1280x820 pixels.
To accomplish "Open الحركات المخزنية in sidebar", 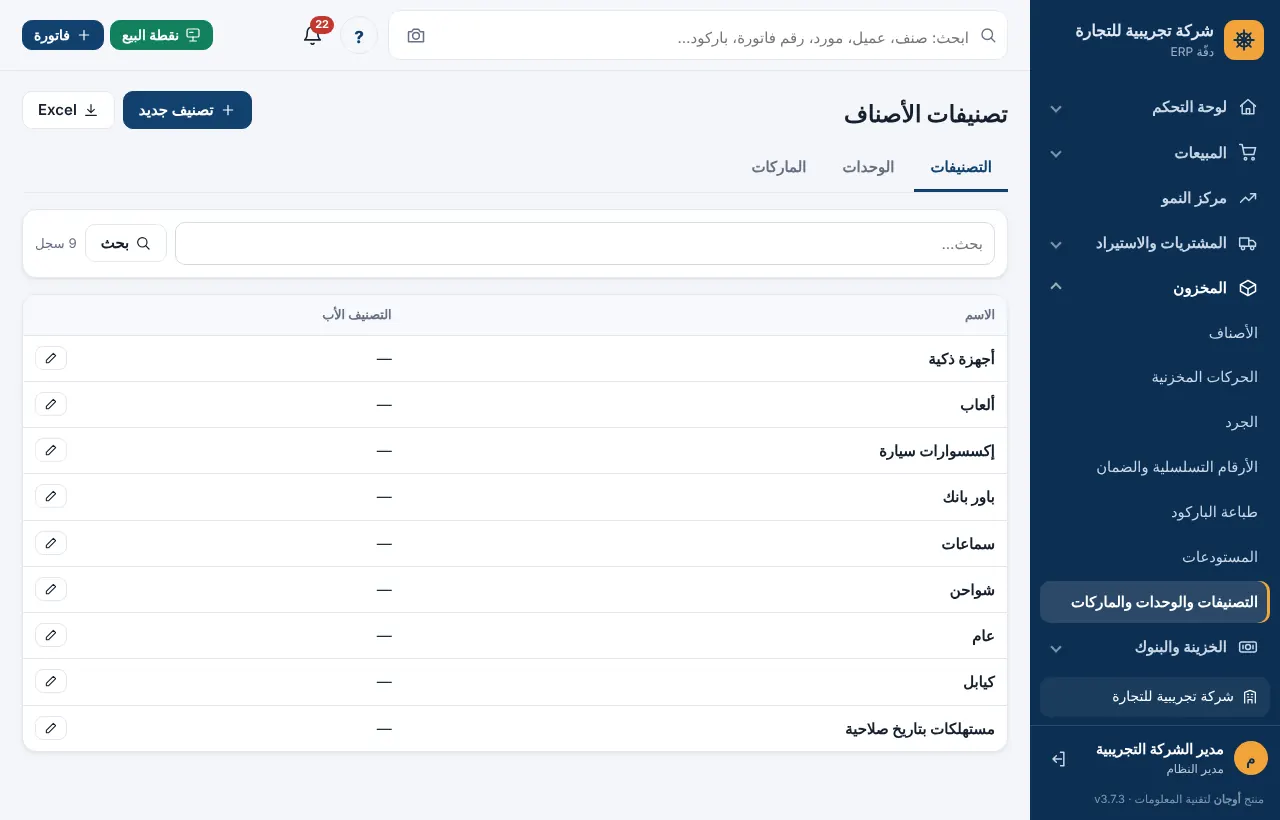I will pos(1155,377).
